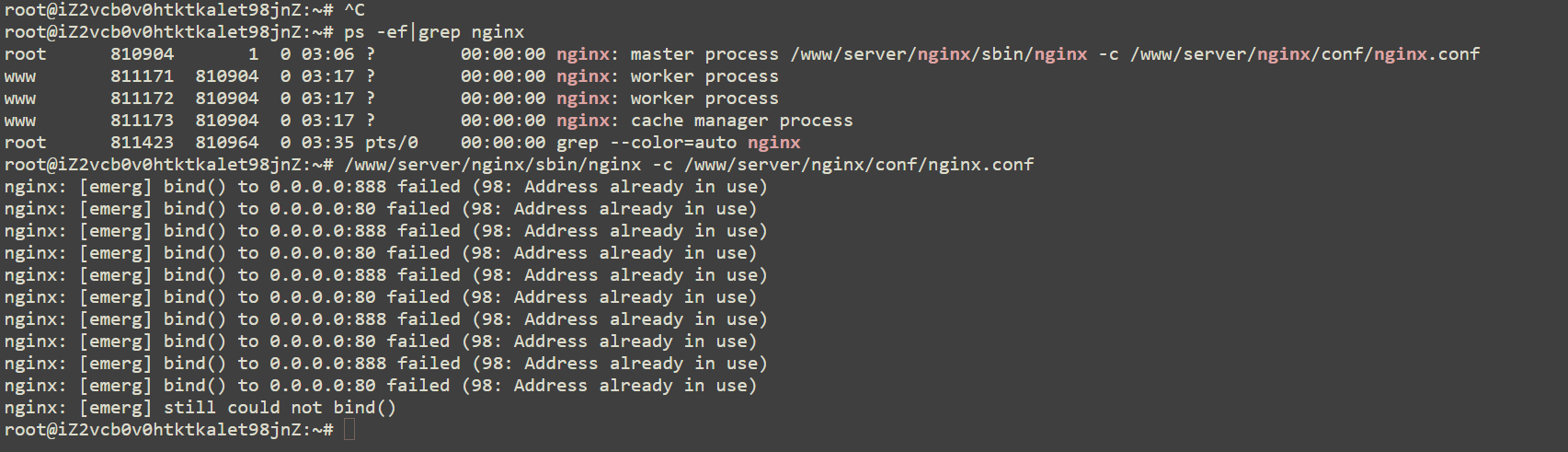Click the 'cache manager process' text

pyautogui.click(x=741, y=121)
